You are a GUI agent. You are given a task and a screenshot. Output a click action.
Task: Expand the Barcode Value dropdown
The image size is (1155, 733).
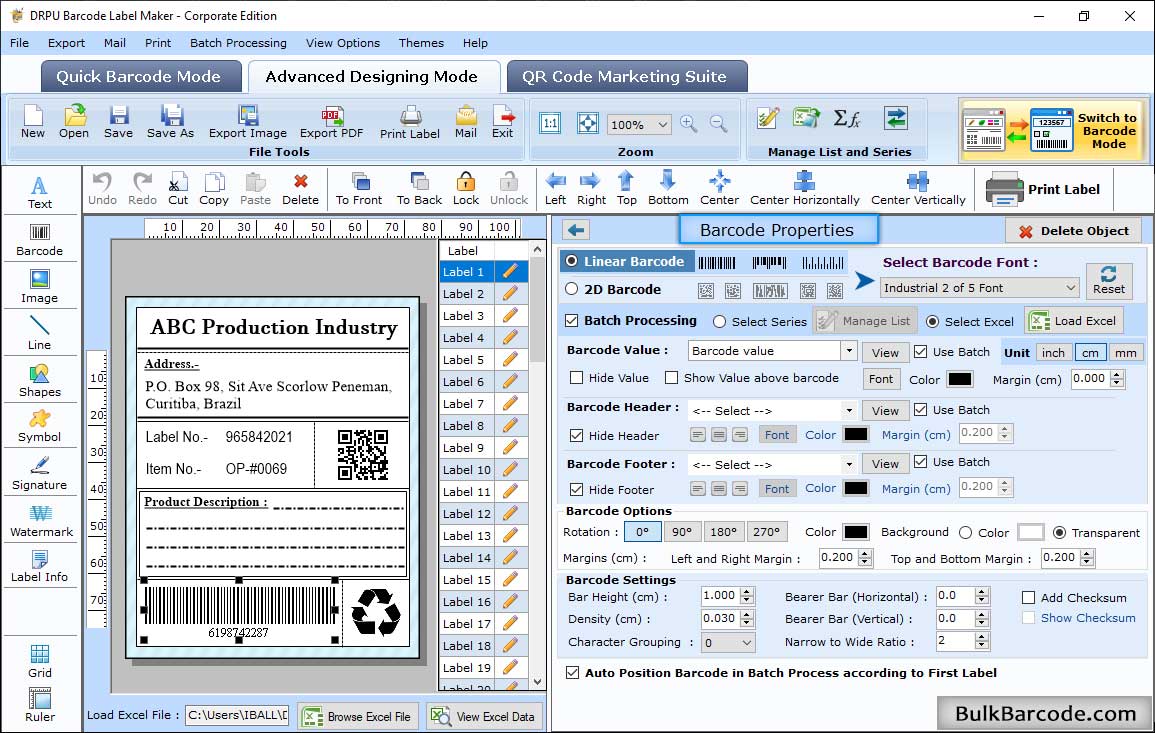(x=849, y=351)
